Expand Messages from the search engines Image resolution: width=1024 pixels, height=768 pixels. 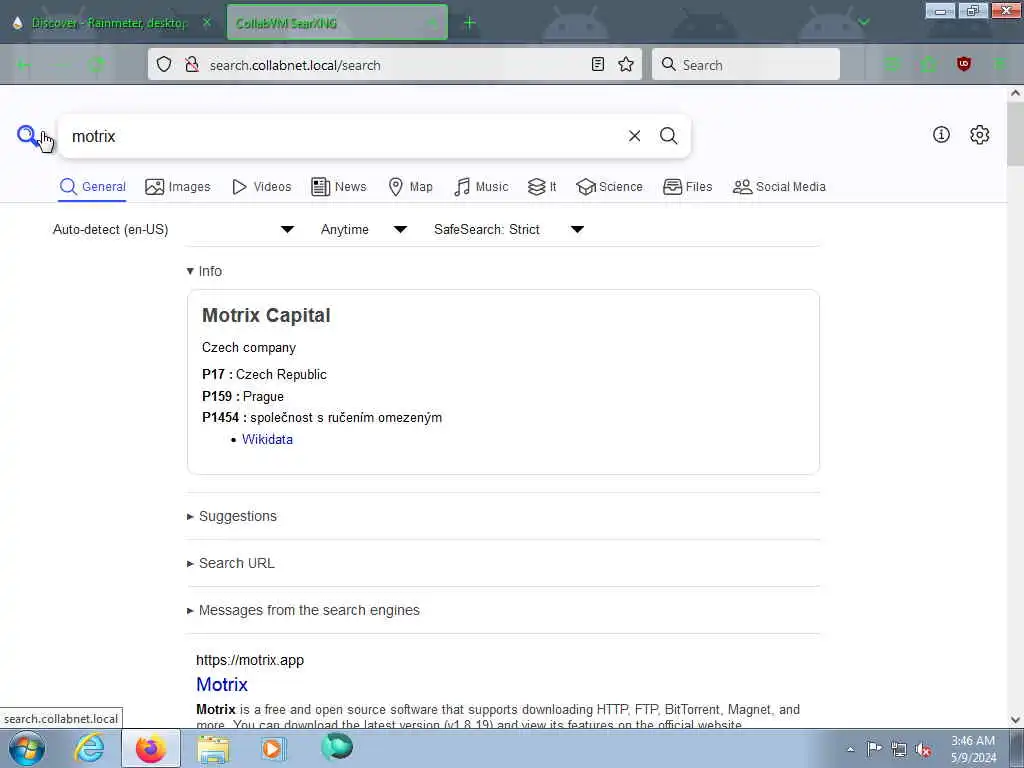pos(303,610)
